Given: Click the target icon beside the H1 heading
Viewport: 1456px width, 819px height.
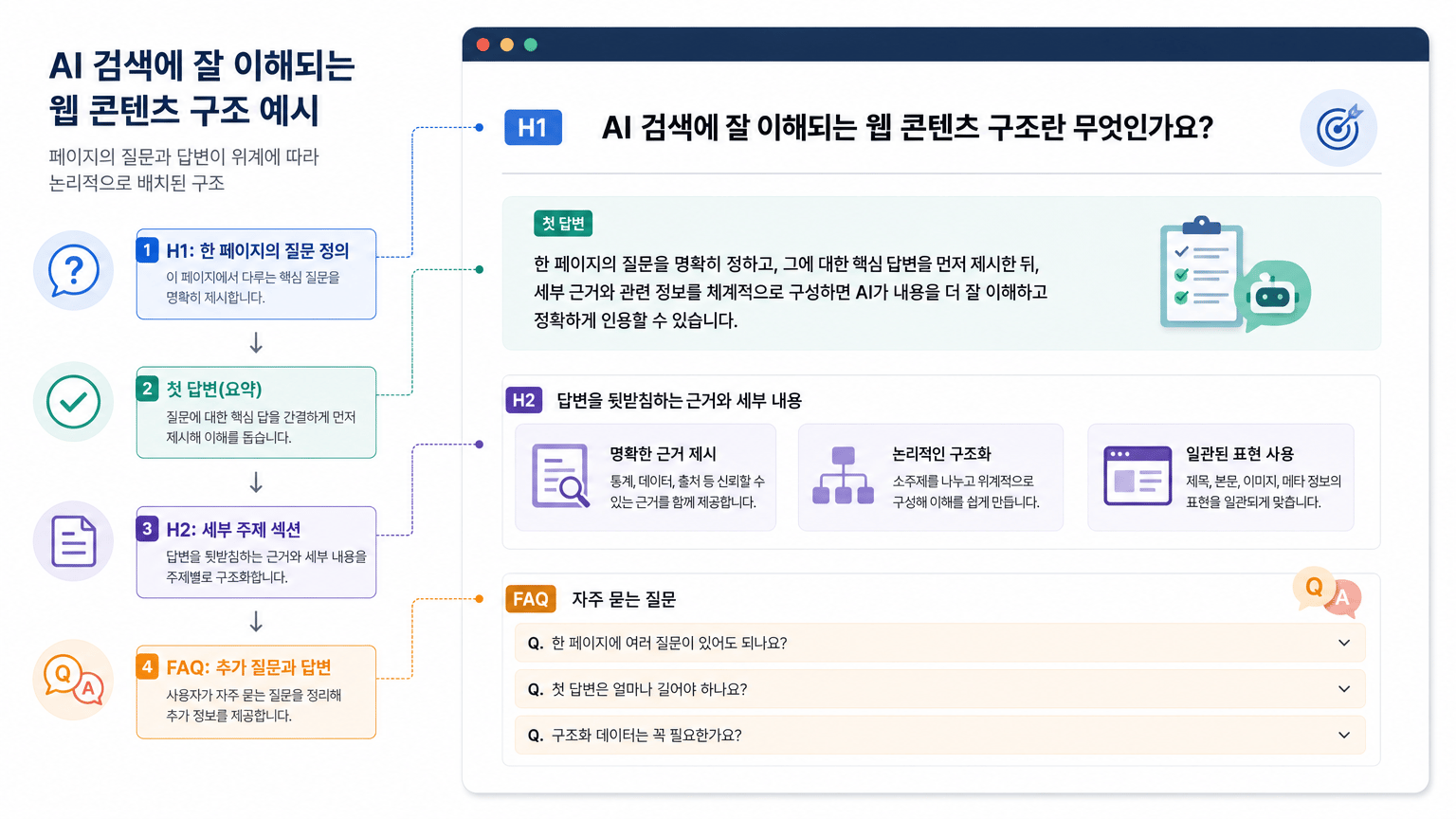Looking at the screenshot, I should click(1338, 128).
